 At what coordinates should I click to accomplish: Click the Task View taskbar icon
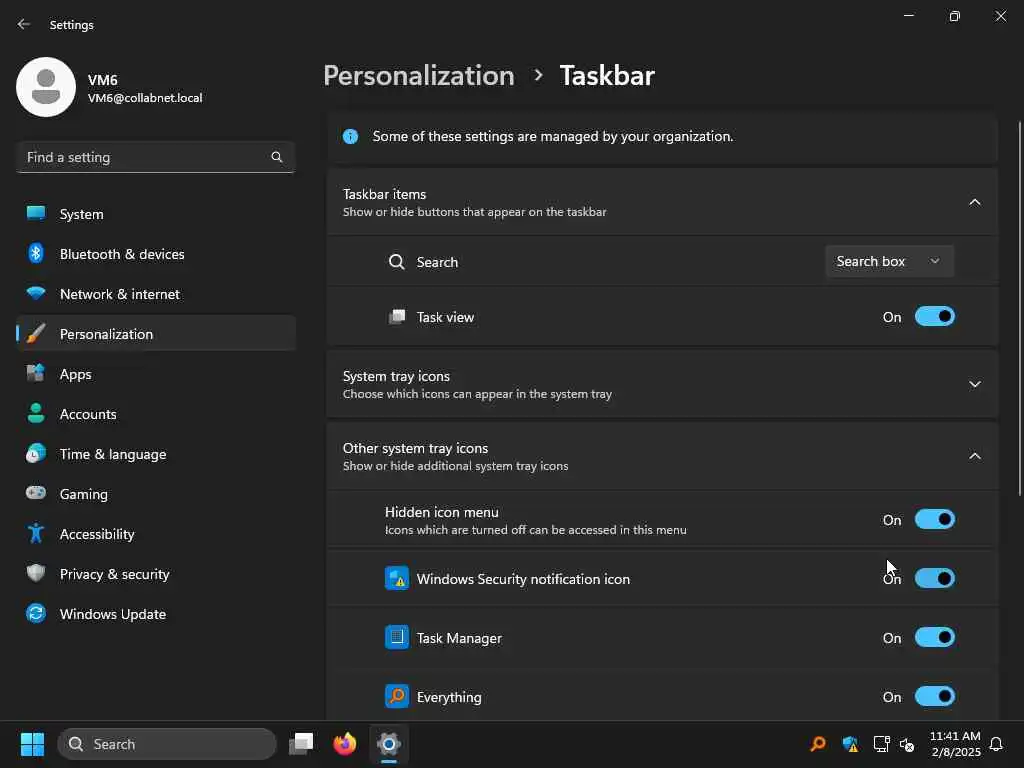click(x=301, y=744)
